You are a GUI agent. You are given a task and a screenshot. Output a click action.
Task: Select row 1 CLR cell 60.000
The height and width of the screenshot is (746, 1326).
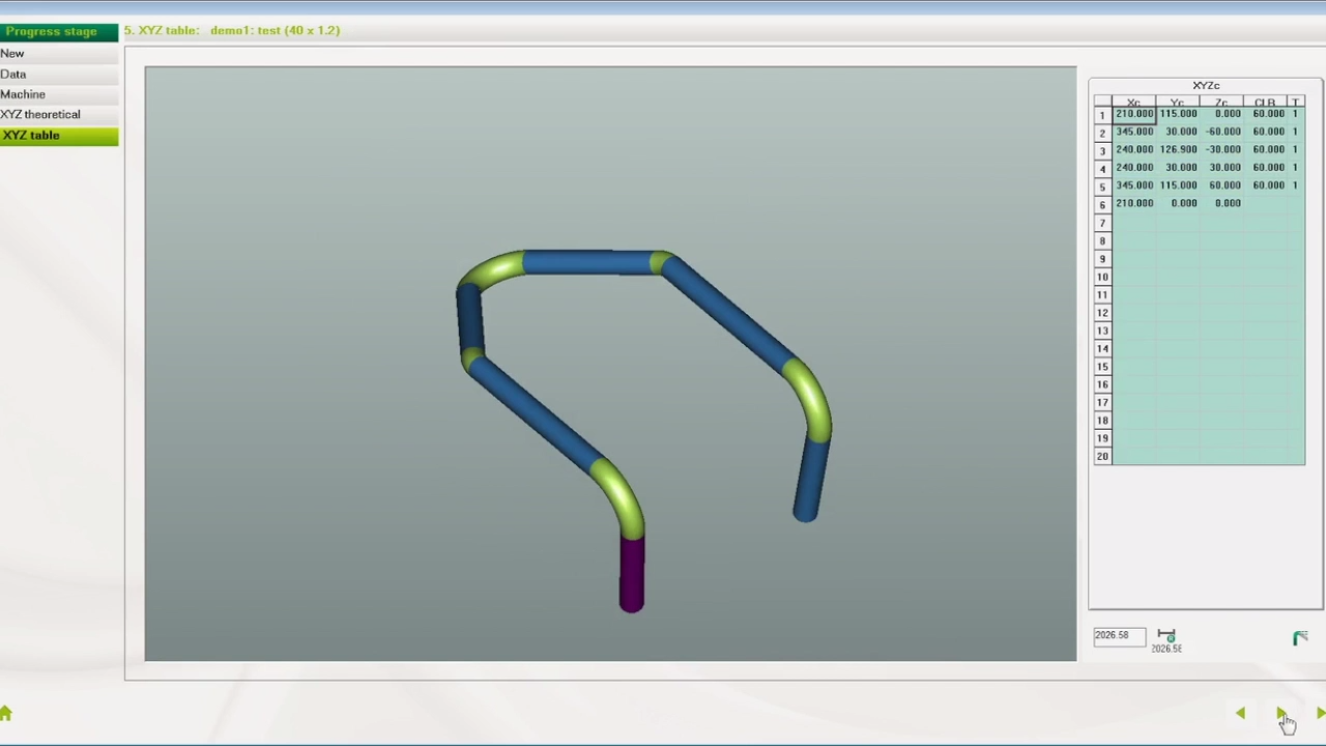coord(1265,114)
